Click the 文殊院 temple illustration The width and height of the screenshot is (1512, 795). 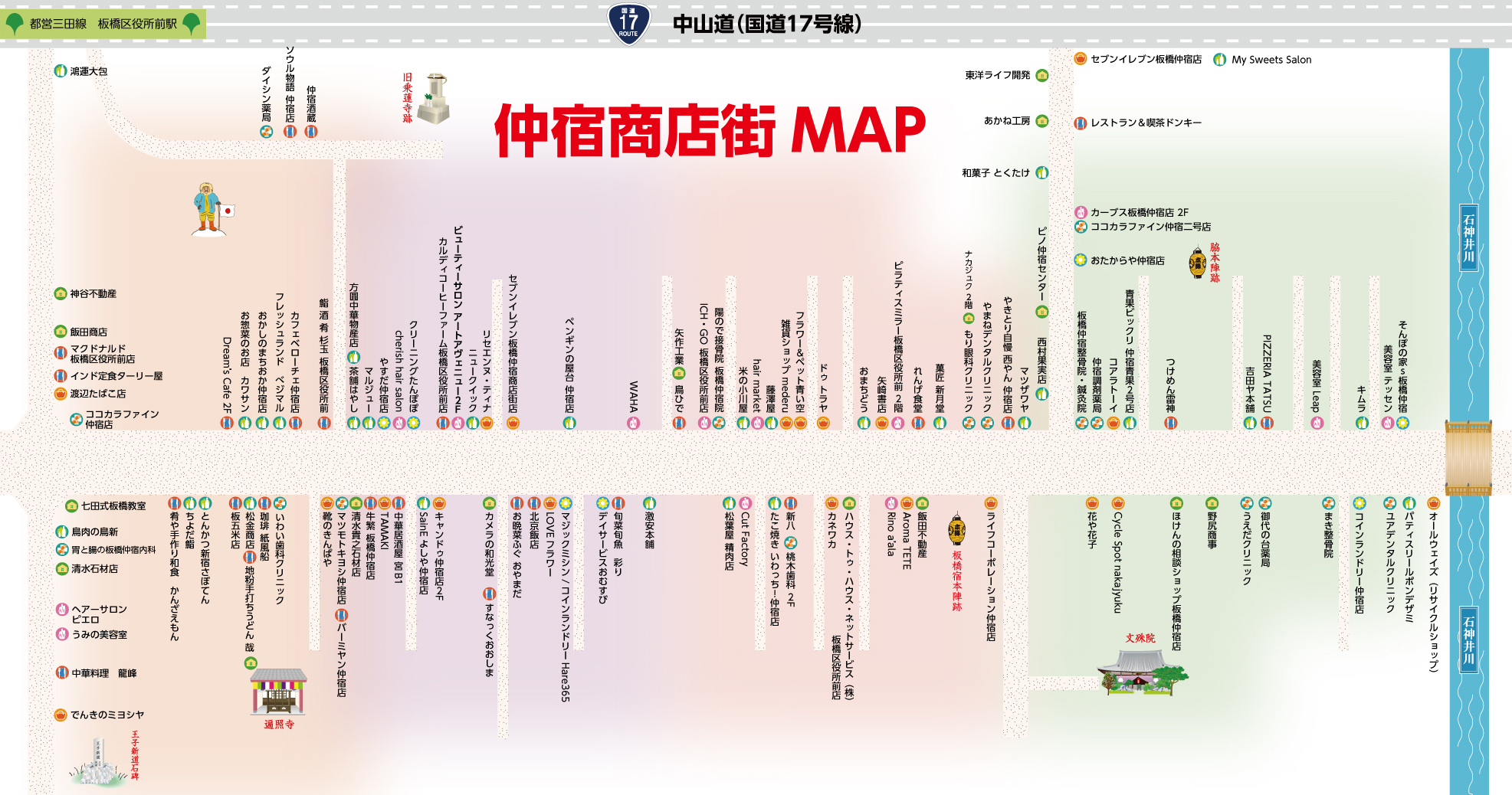pos(1140,671)
